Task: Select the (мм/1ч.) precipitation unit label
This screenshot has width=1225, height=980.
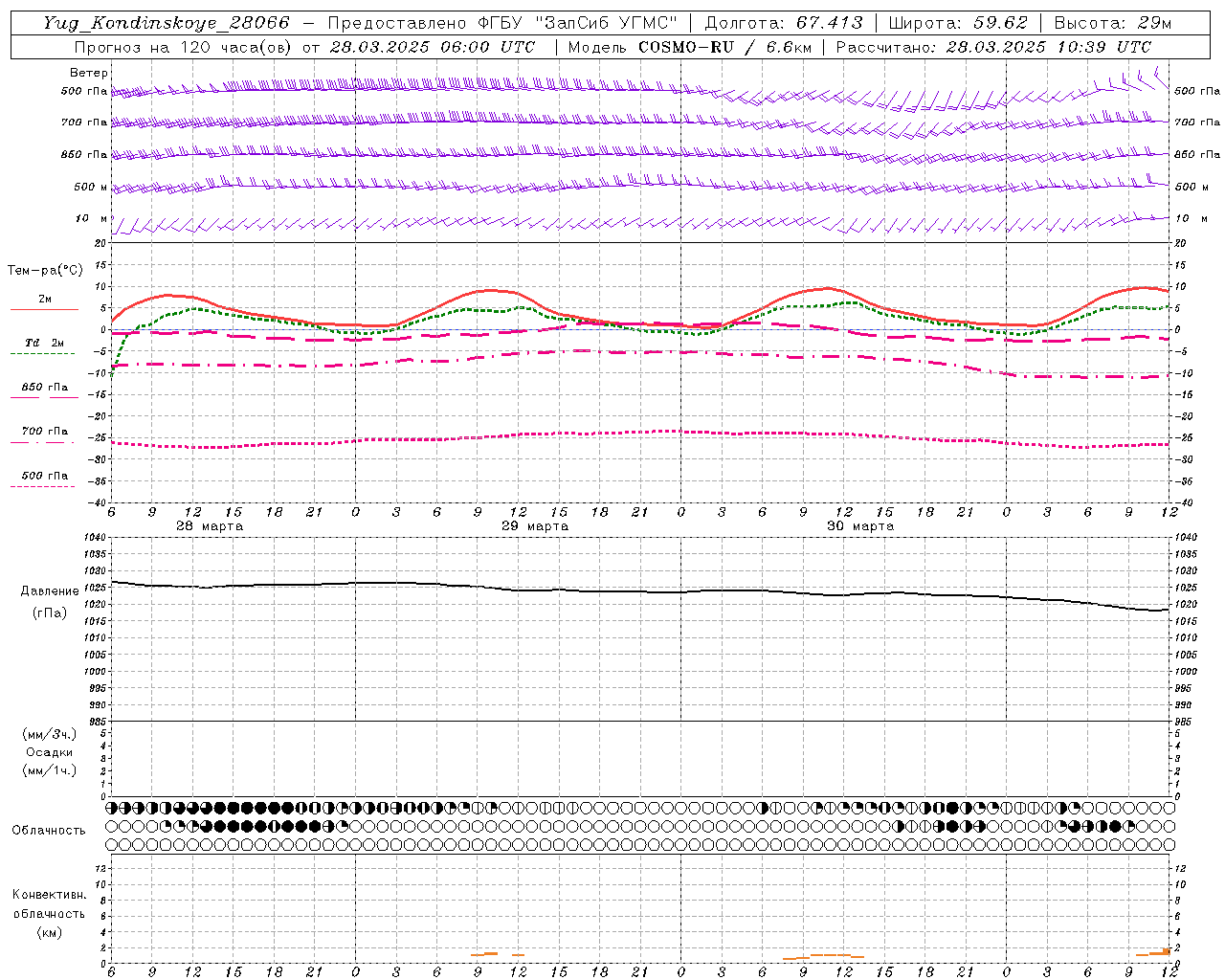Action: coord(50,770)
